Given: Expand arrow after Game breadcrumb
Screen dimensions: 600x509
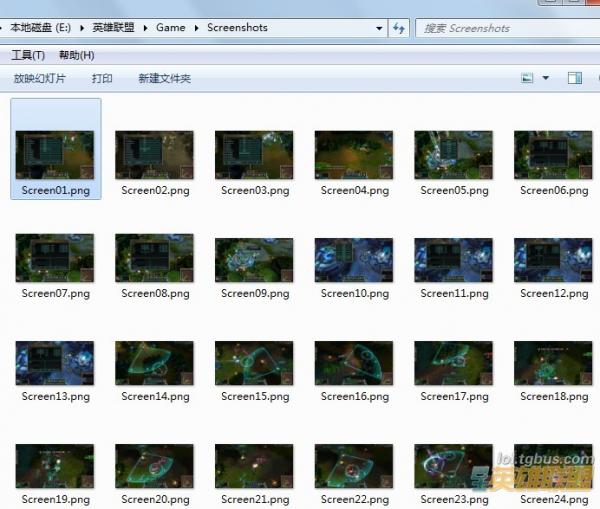Looking at the screenshot, I should (x=196, y=28).
